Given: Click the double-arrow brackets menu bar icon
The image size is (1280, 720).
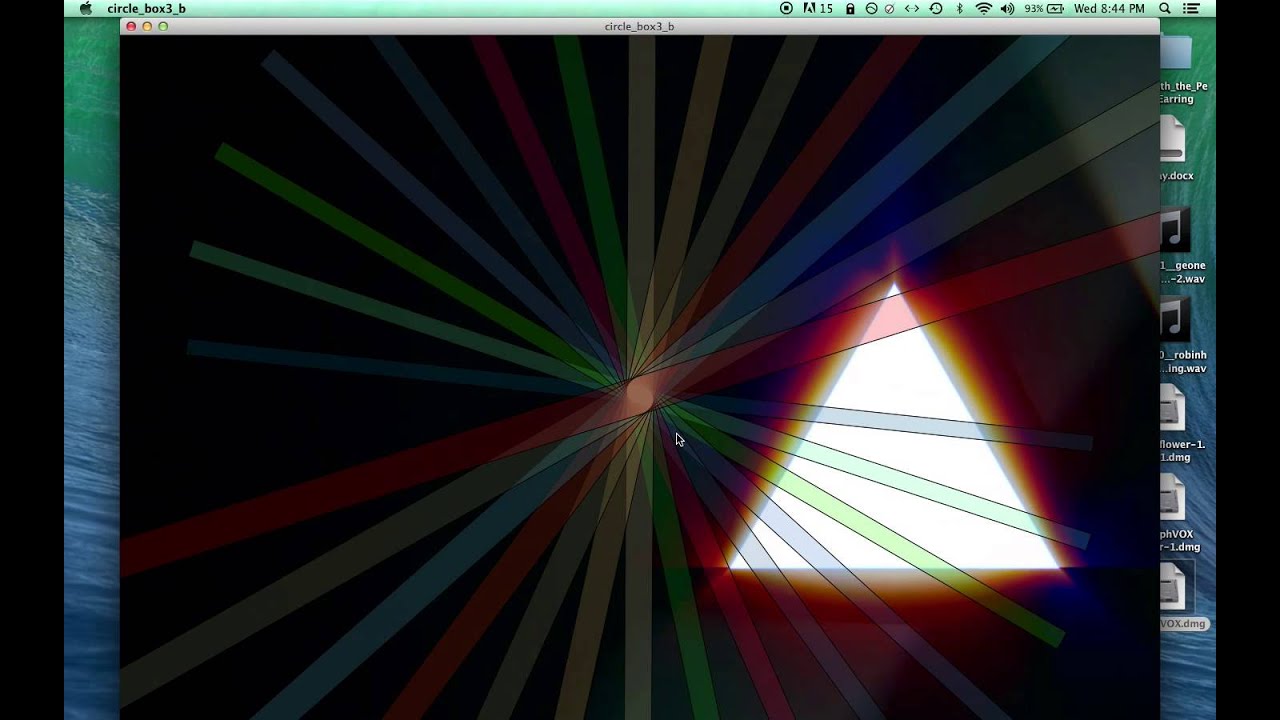Looking at the screenshot, I should coord(912,8).
